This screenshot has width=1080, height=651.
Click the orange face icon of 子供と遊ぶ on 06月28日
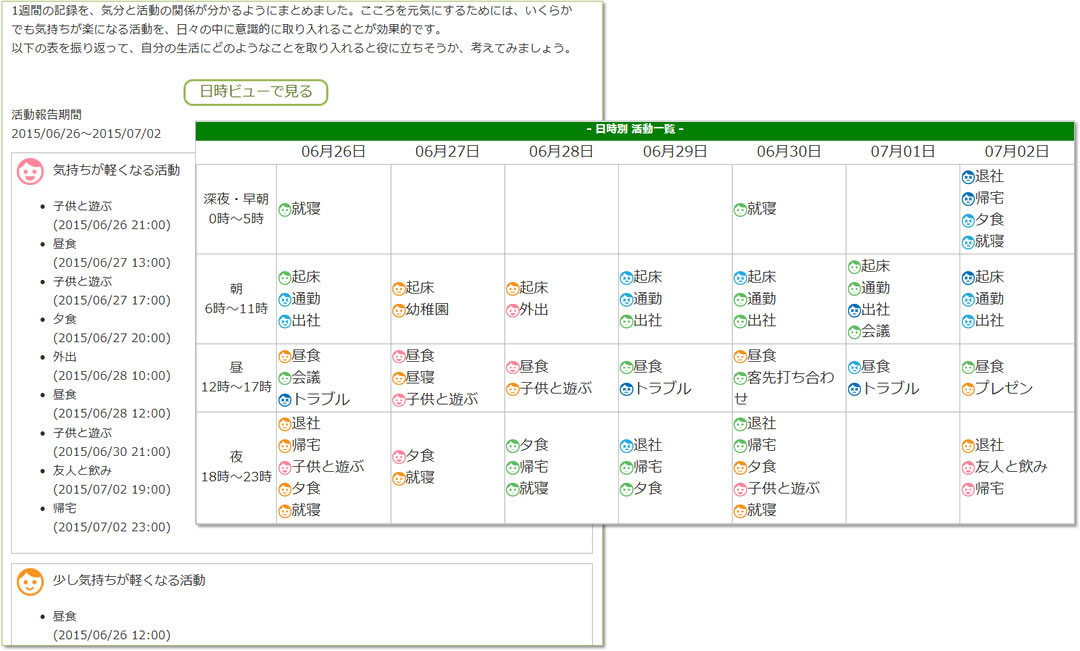pos(512,389)
